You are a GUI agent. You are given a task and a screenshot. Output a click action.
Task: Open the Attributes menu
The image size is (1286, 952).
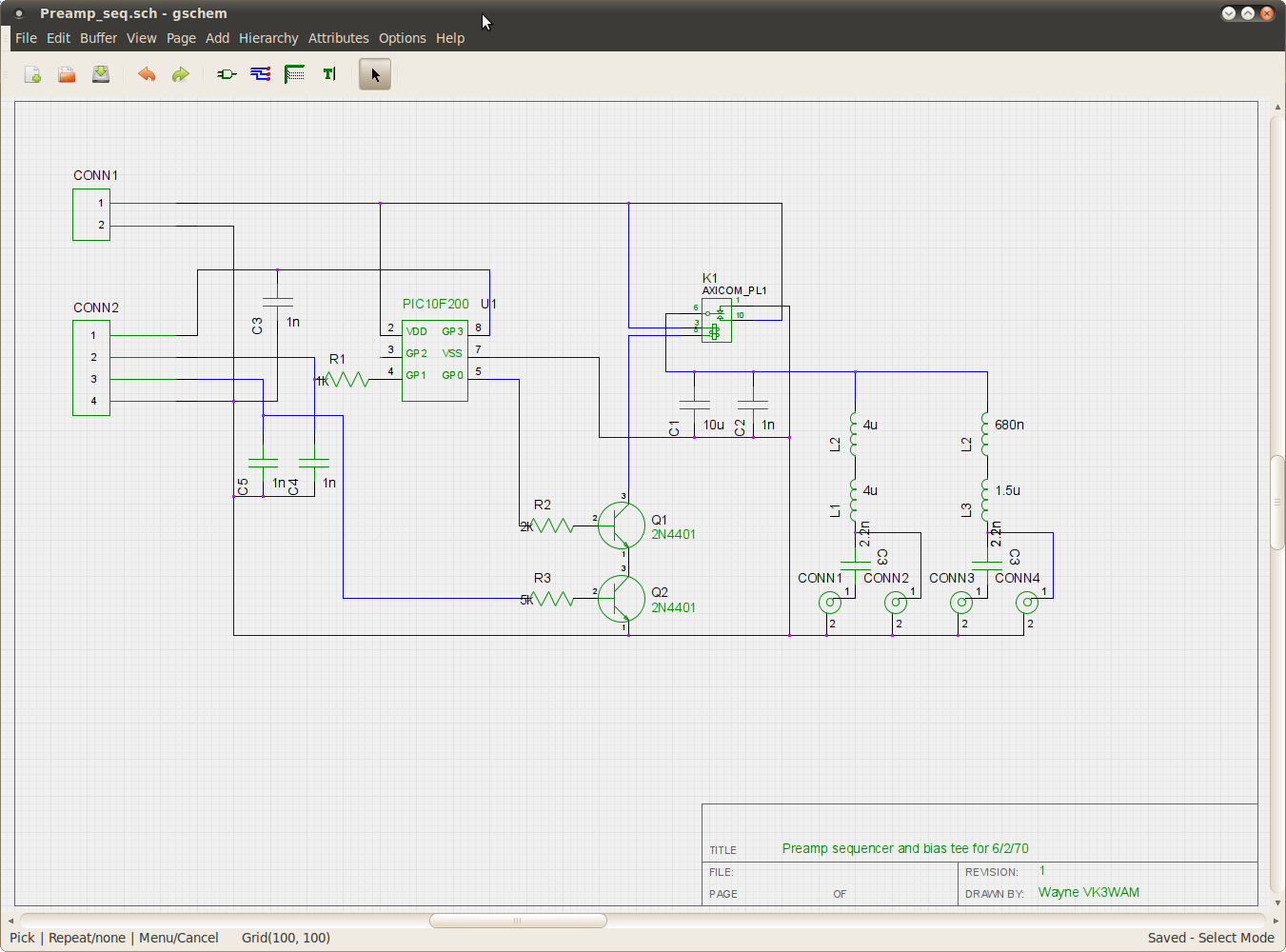point(338,38)
